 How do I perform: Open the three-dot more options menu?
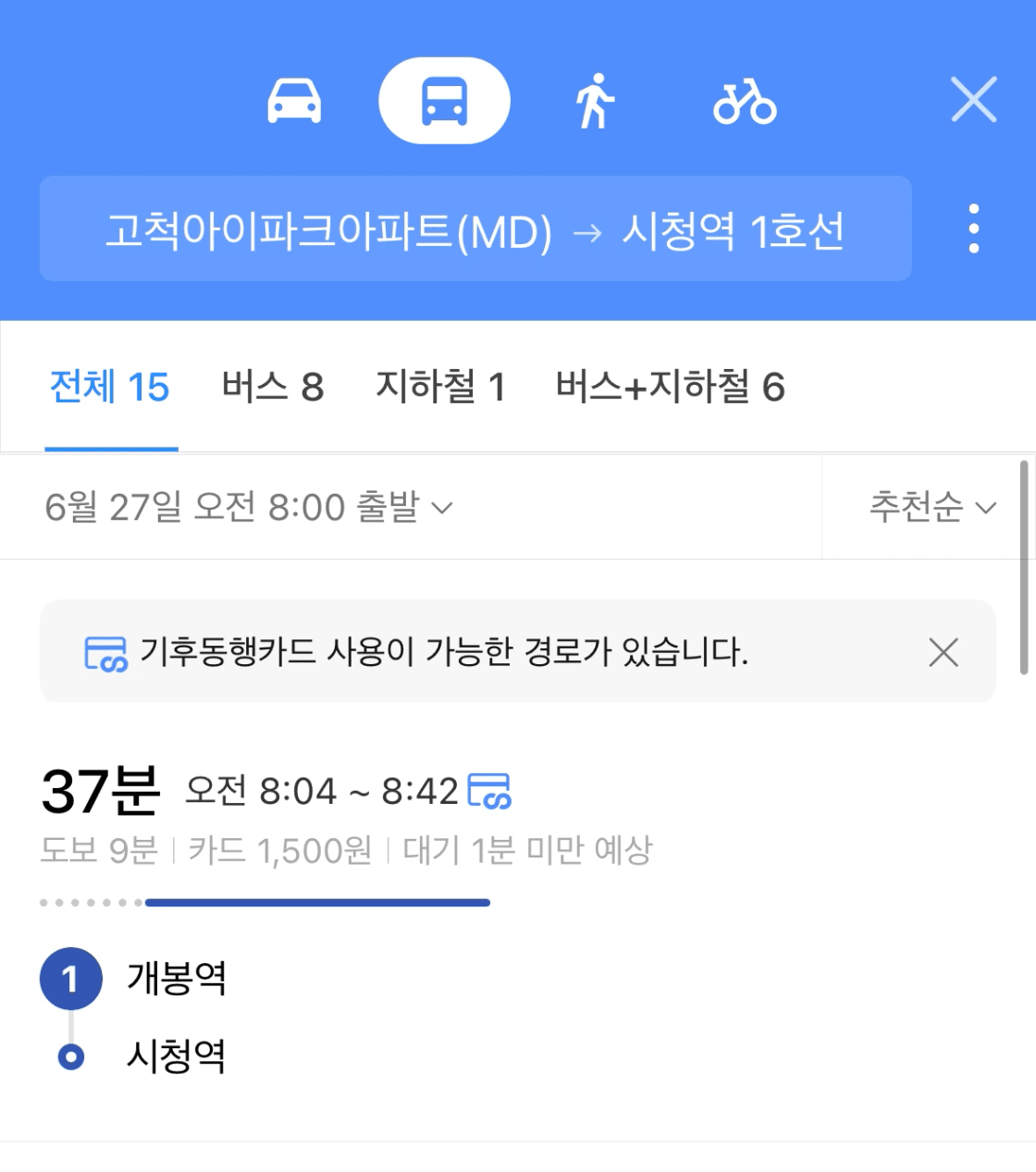(x=973, y=228)
